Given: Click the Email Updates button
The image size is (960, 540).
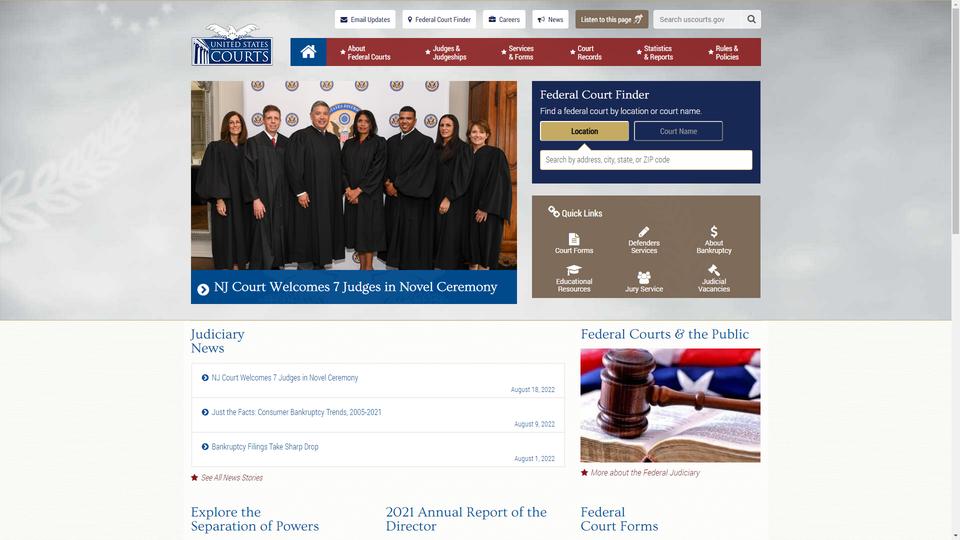Looking at the screenshot, I should (365, 19).
